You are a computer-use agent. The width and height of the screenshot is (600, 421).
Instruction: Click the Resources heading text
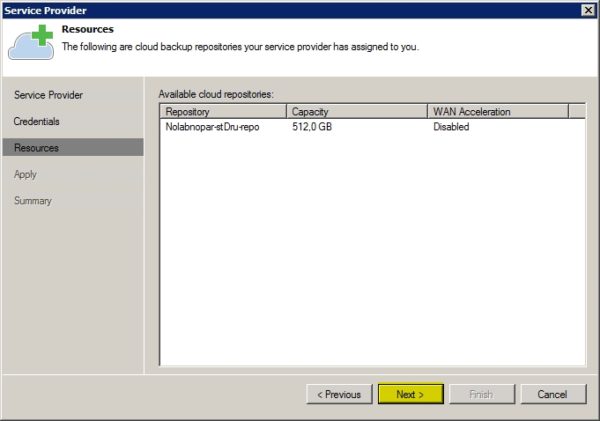coord(88,29)
